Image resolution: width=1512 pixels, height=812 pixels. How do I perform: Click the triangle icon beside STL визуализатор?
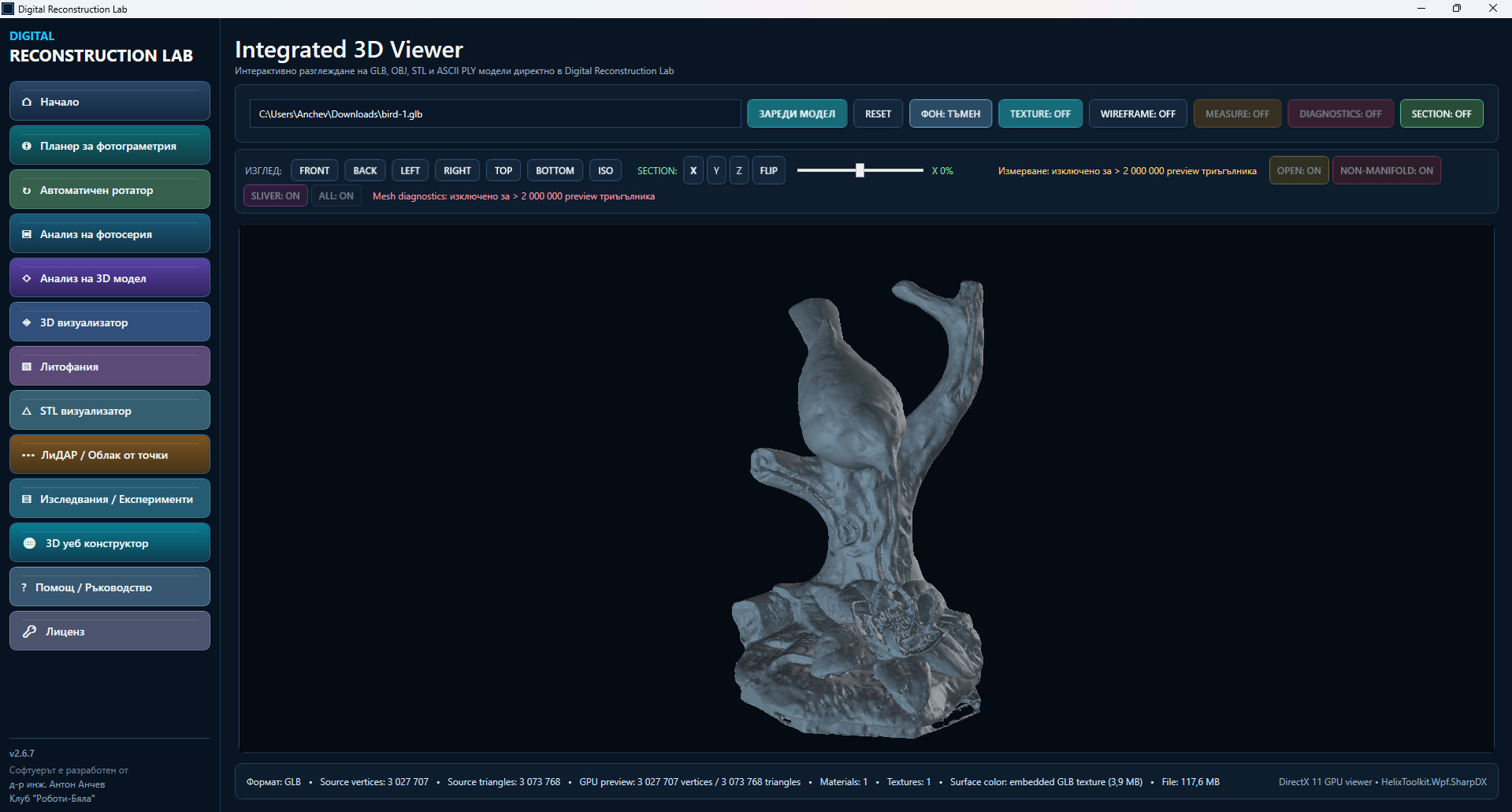click(27, 411)
